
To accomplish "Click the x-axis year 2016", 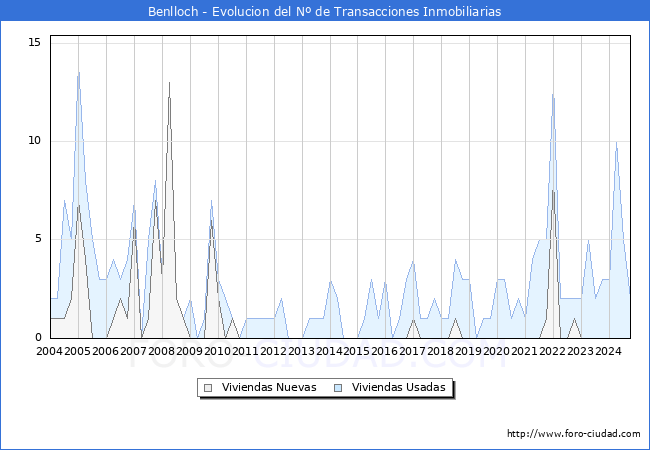I will 384,351.
